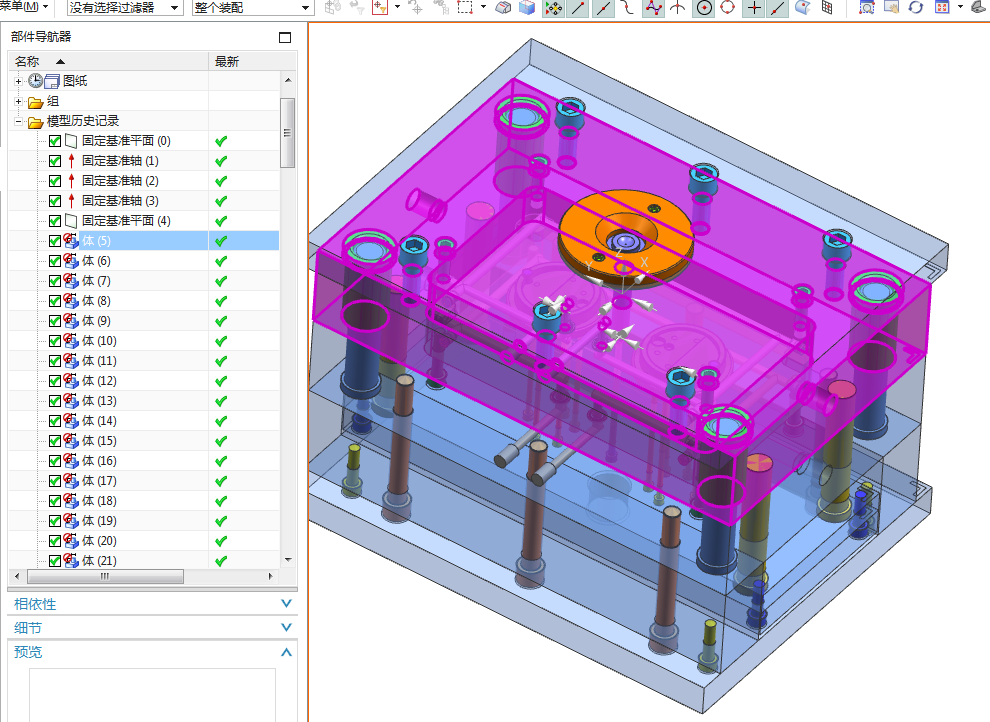Screen dimensions: 990x722
Task: Toggle the midpoint snap icon
Action: point(603,8)
